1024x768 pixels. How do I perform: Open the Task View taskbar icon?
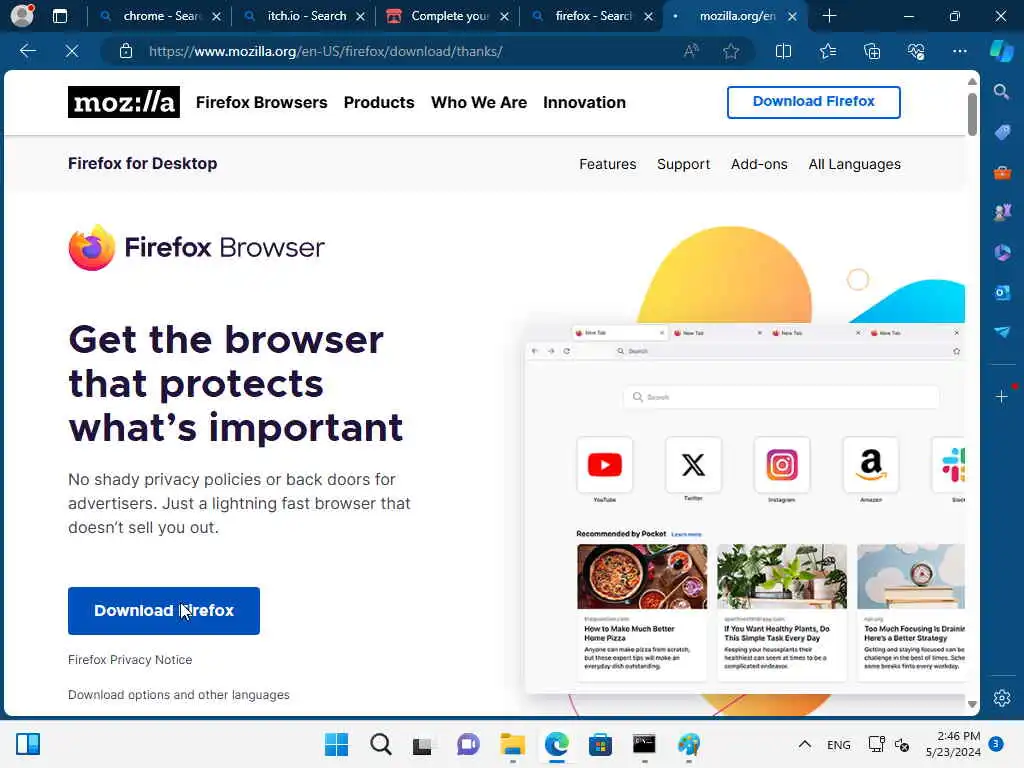(423, 744)
